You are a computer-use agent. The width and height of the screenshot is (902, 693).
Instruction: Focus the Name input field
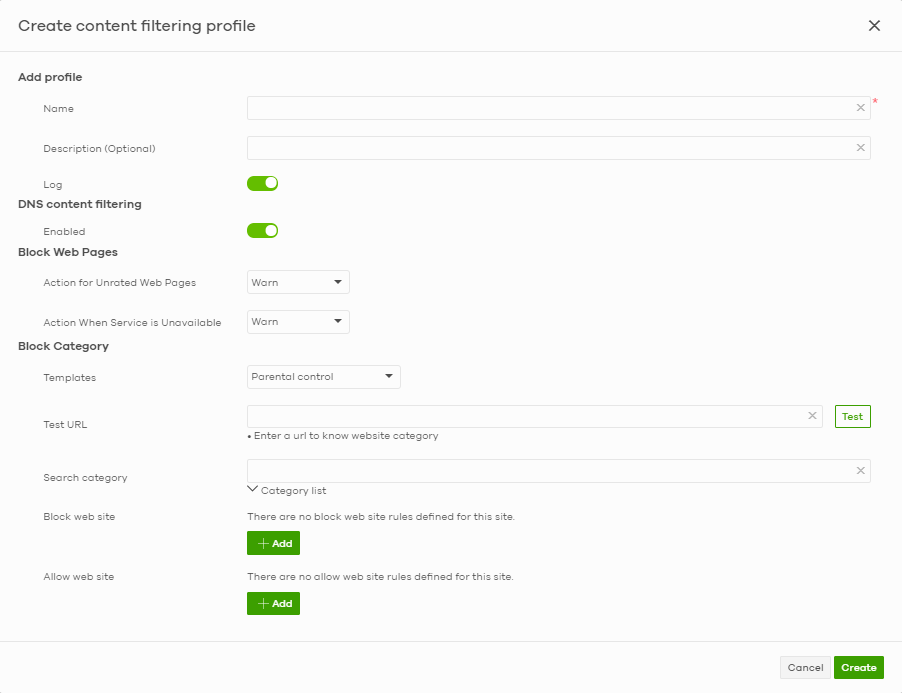point(551,108)
